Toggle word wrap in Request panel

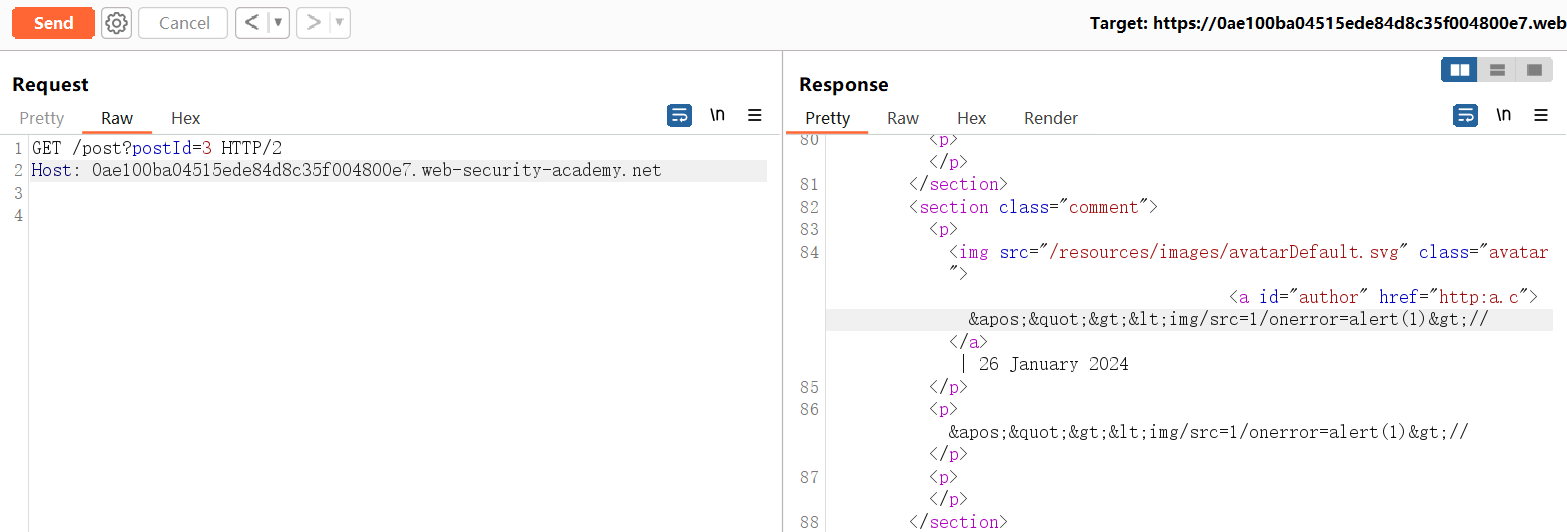pos(679,116)
